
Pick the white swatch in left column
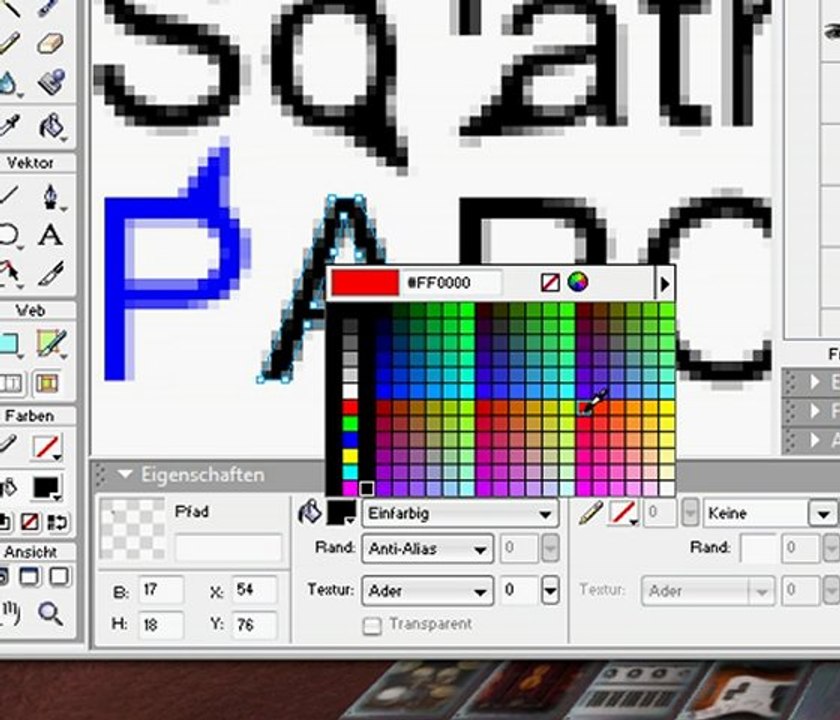(350, 391)
